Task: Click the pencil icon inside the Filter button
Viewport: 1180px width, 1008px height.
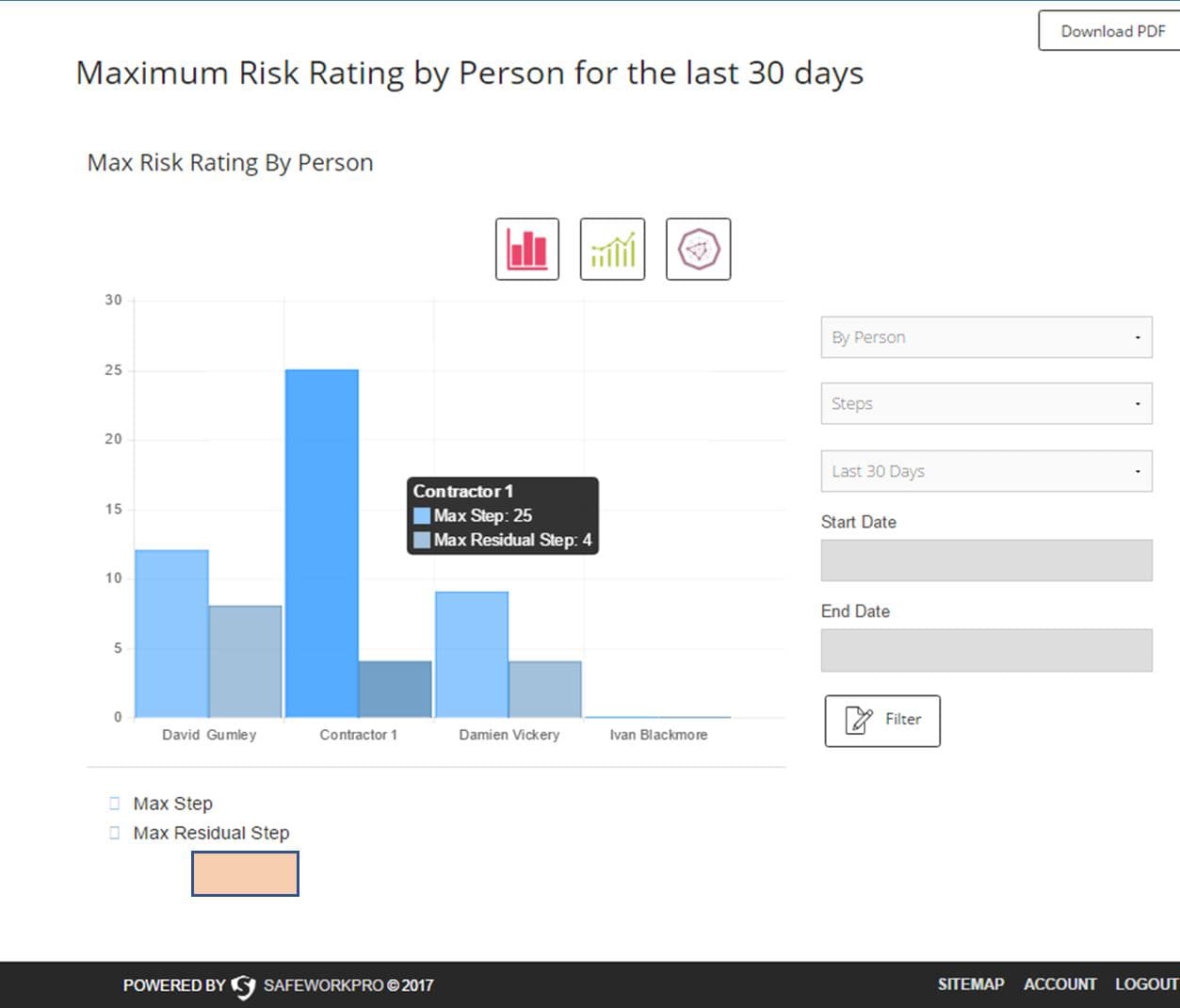Action: point(858,719)
